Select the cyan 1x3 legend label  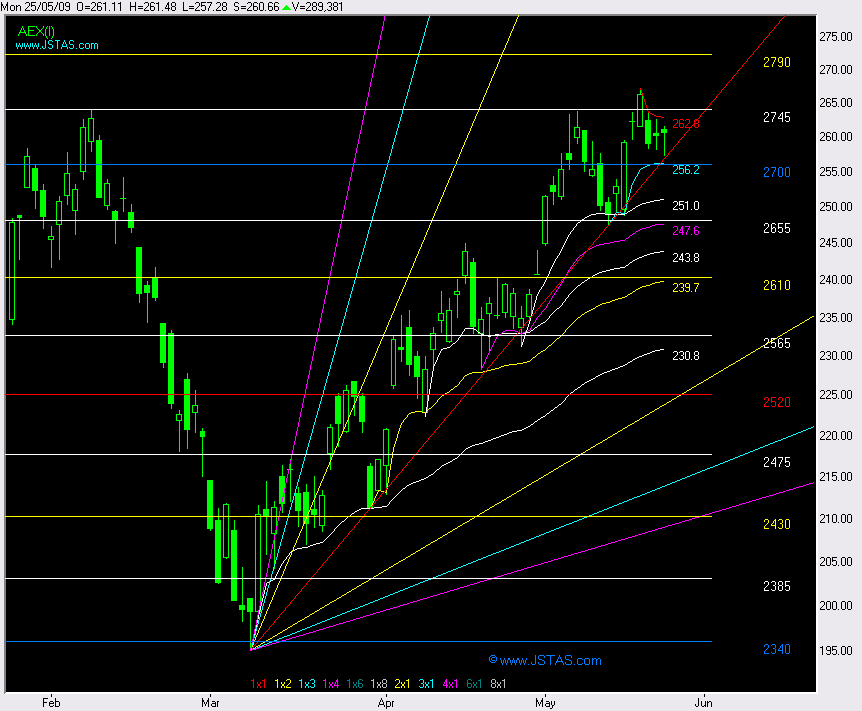coord(305,684)
